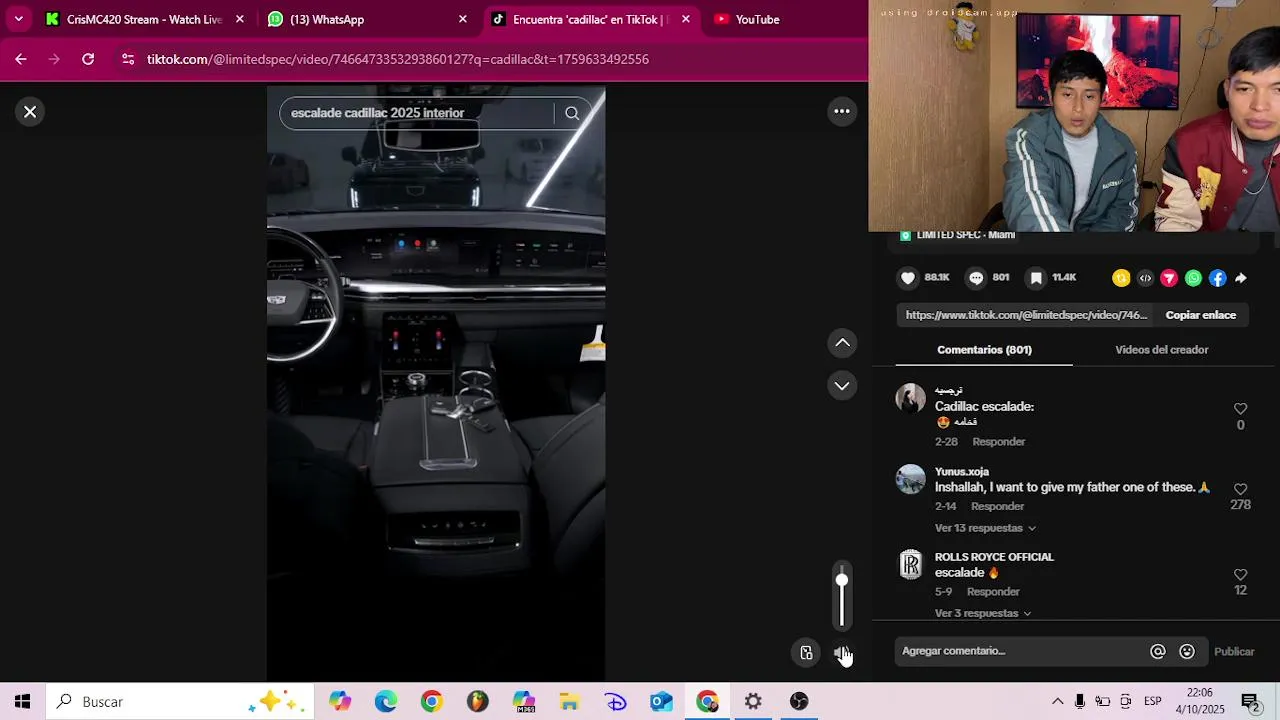Image resolution: width=1280 pixels, height=720 pixels.
Task: Toggle auto-scroll icon beside volume
Action: [806, 653]
